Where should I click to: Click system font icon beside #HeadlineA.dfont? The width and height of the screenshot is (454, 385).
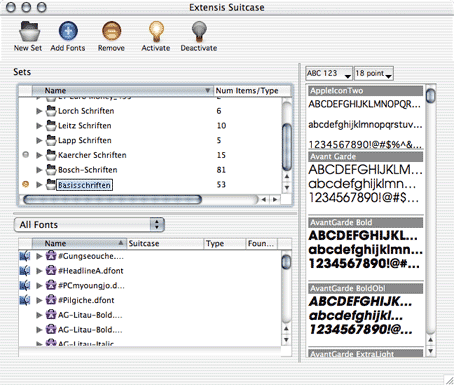(x=25, y=271)
